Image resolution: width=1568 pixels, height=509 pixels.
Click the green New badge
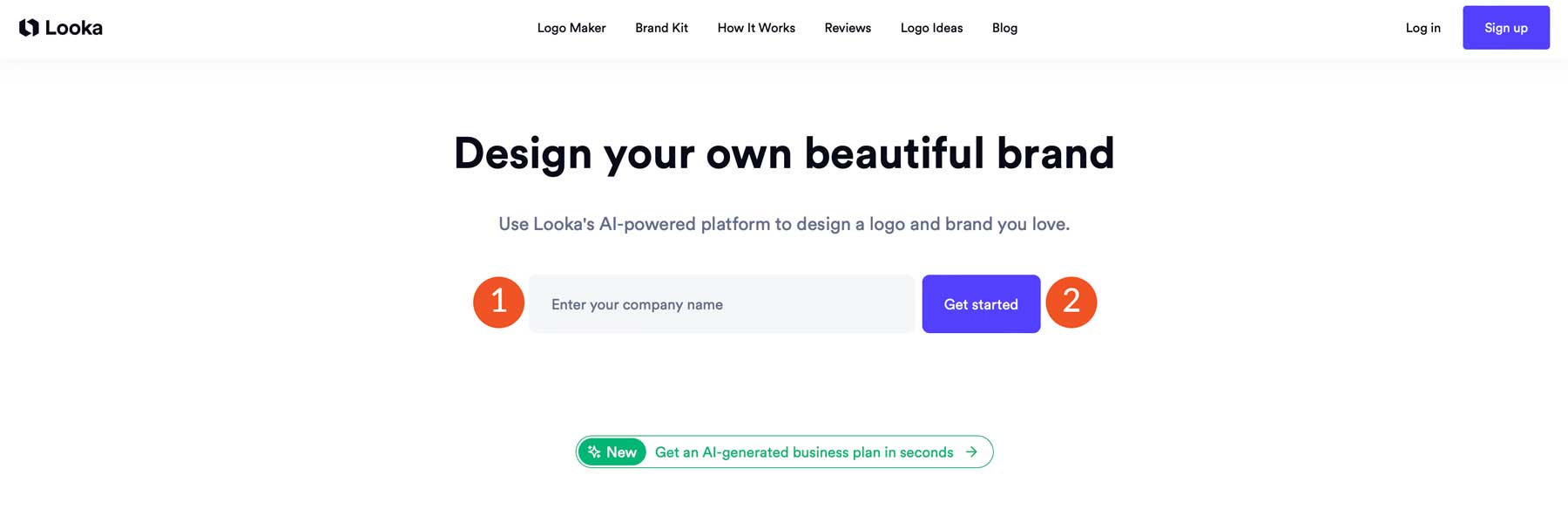[x=613, y=451]
